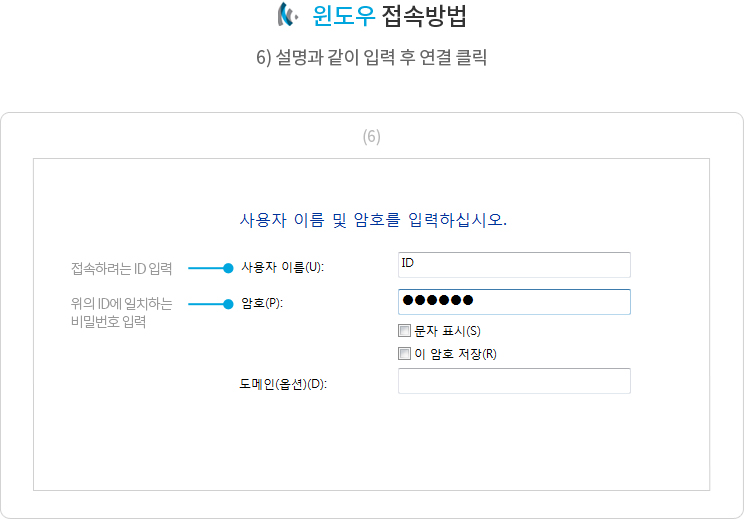The height and width of the screenshot is (520, 744).
Task: Click the 도메인(옵션)(D): label
Action: [x=283, y=384]
